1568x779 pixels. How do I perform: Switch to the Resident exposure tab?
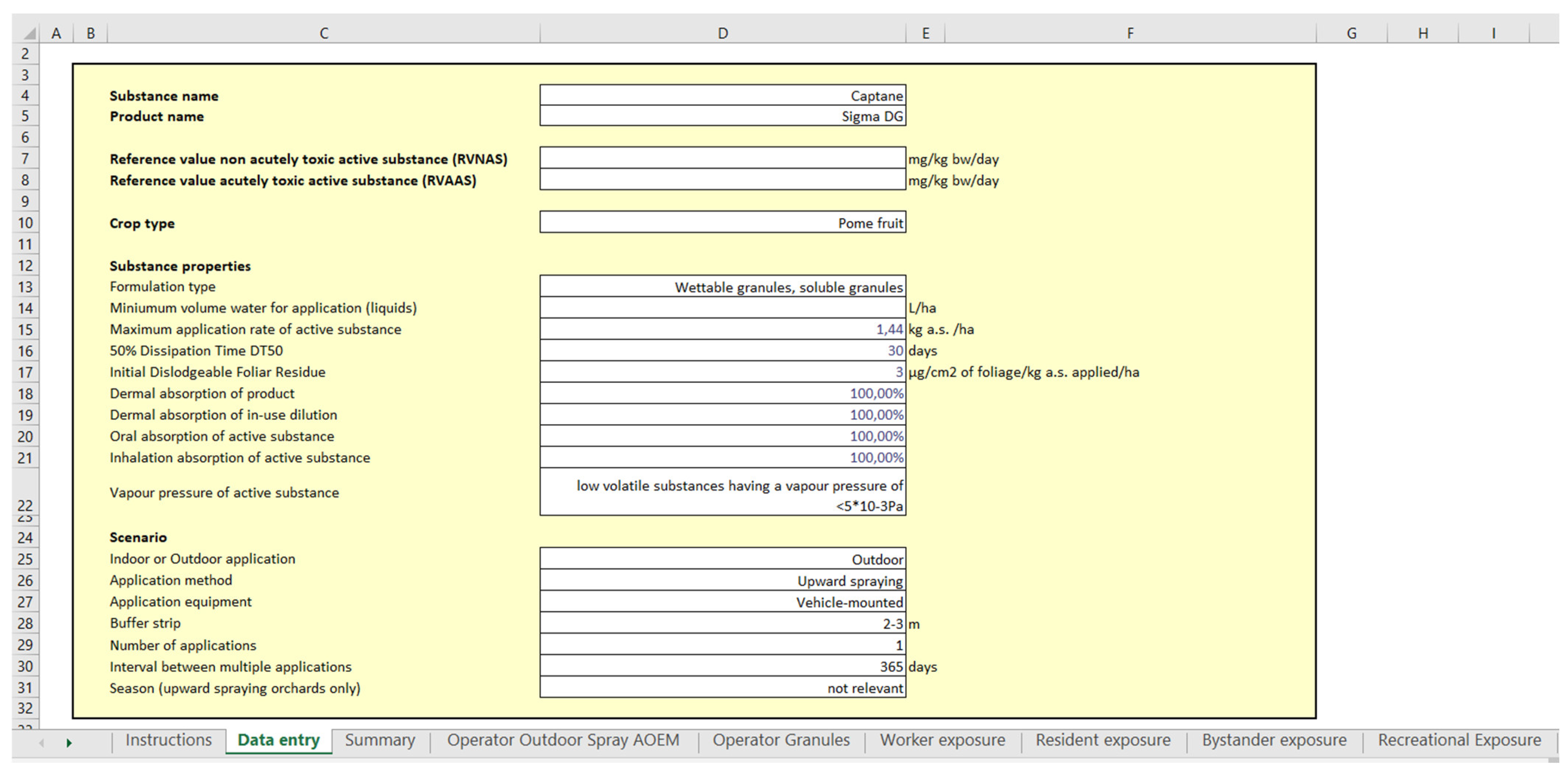pyautogui.click(x=1103, y=740)
